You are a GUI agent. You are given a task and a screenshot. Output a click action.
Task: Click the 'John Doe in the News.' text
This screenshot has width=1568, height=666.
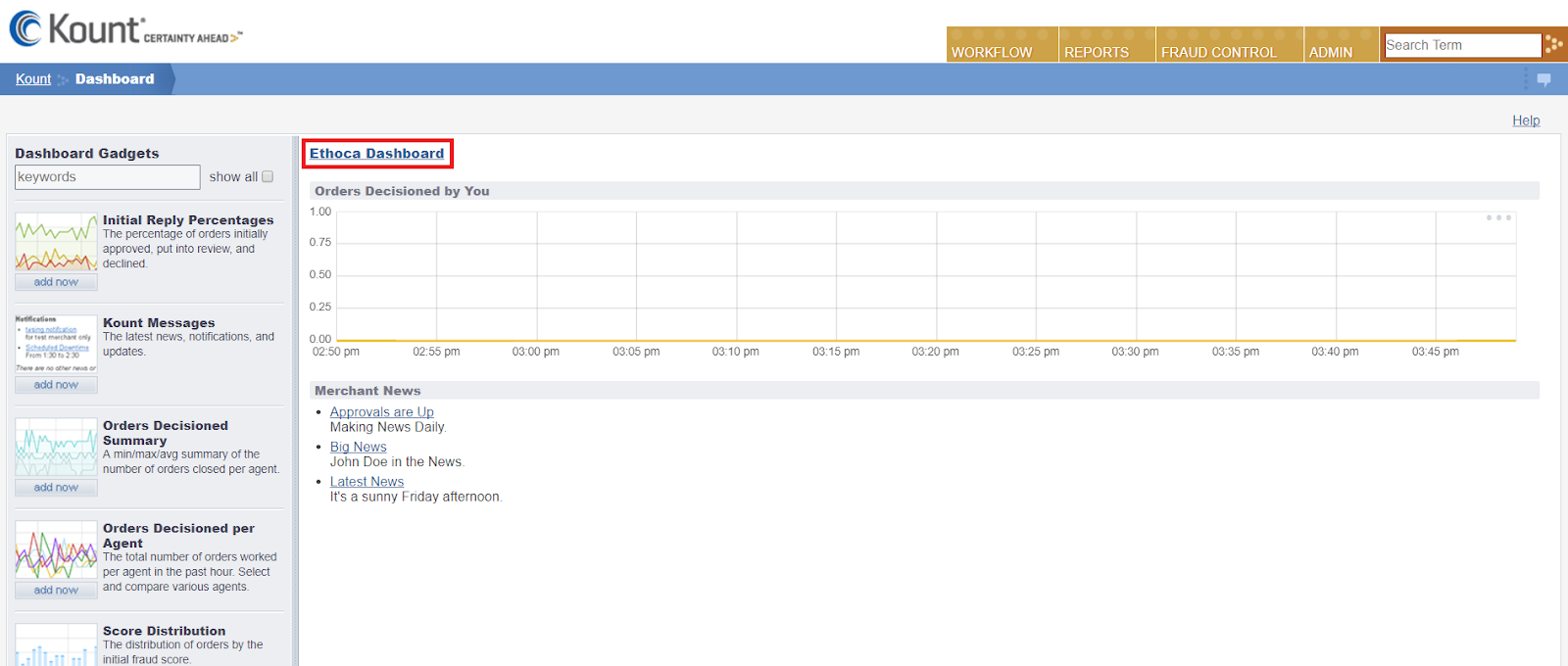[397, 462]
